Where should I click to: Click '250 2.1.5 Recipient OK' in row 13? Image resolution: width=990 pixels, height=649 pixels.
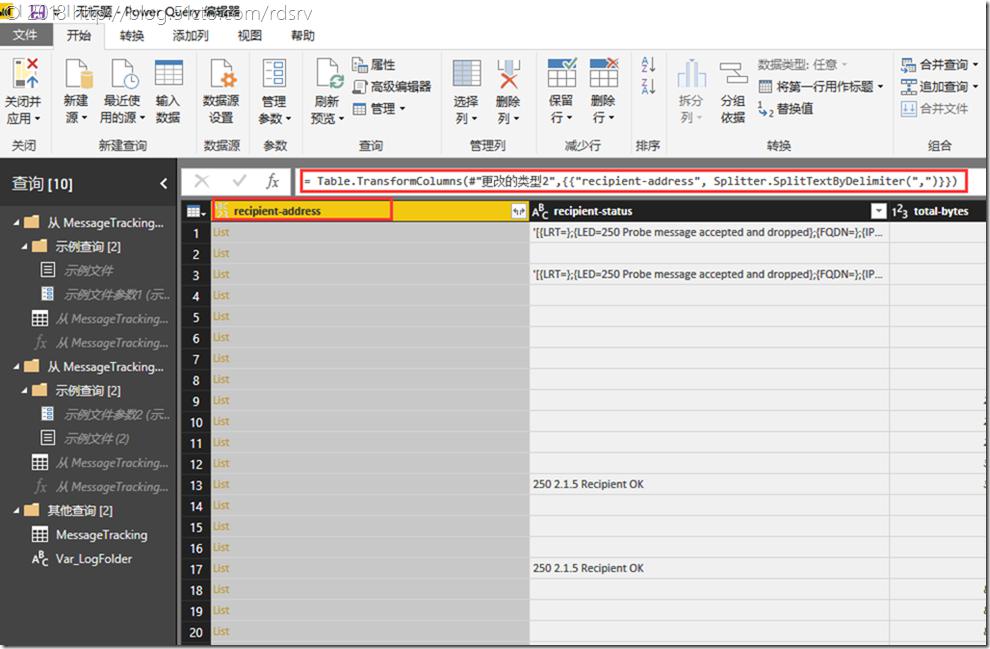click(x=588, y=484)
